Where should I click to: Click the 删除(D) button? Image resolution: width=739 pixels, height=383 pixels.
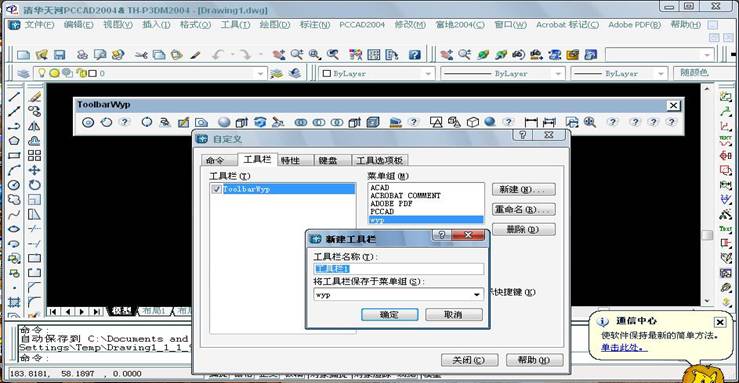524,229
